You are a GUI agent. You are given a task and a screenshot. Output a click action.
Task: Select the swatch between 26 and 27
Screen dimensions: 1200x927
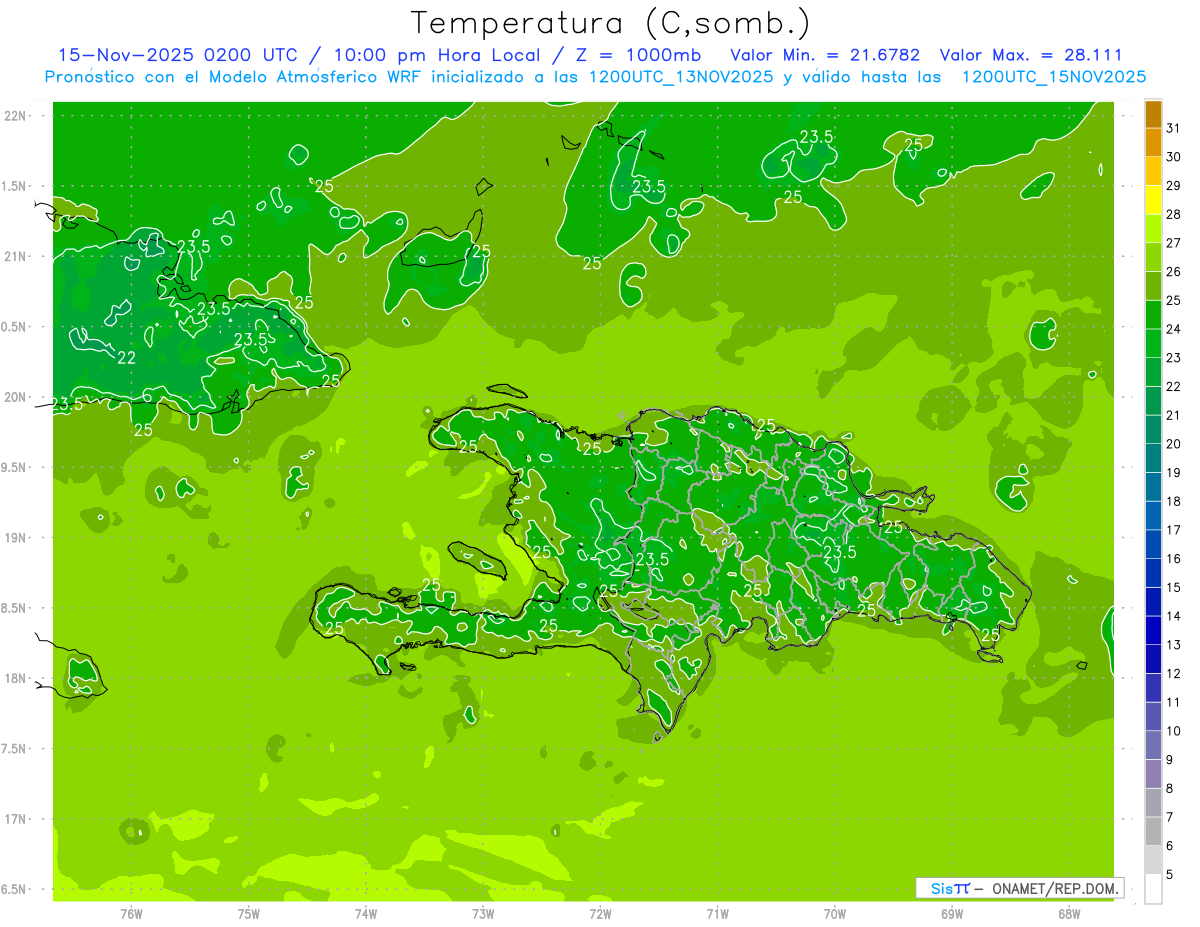click(x=1153, y=257)
